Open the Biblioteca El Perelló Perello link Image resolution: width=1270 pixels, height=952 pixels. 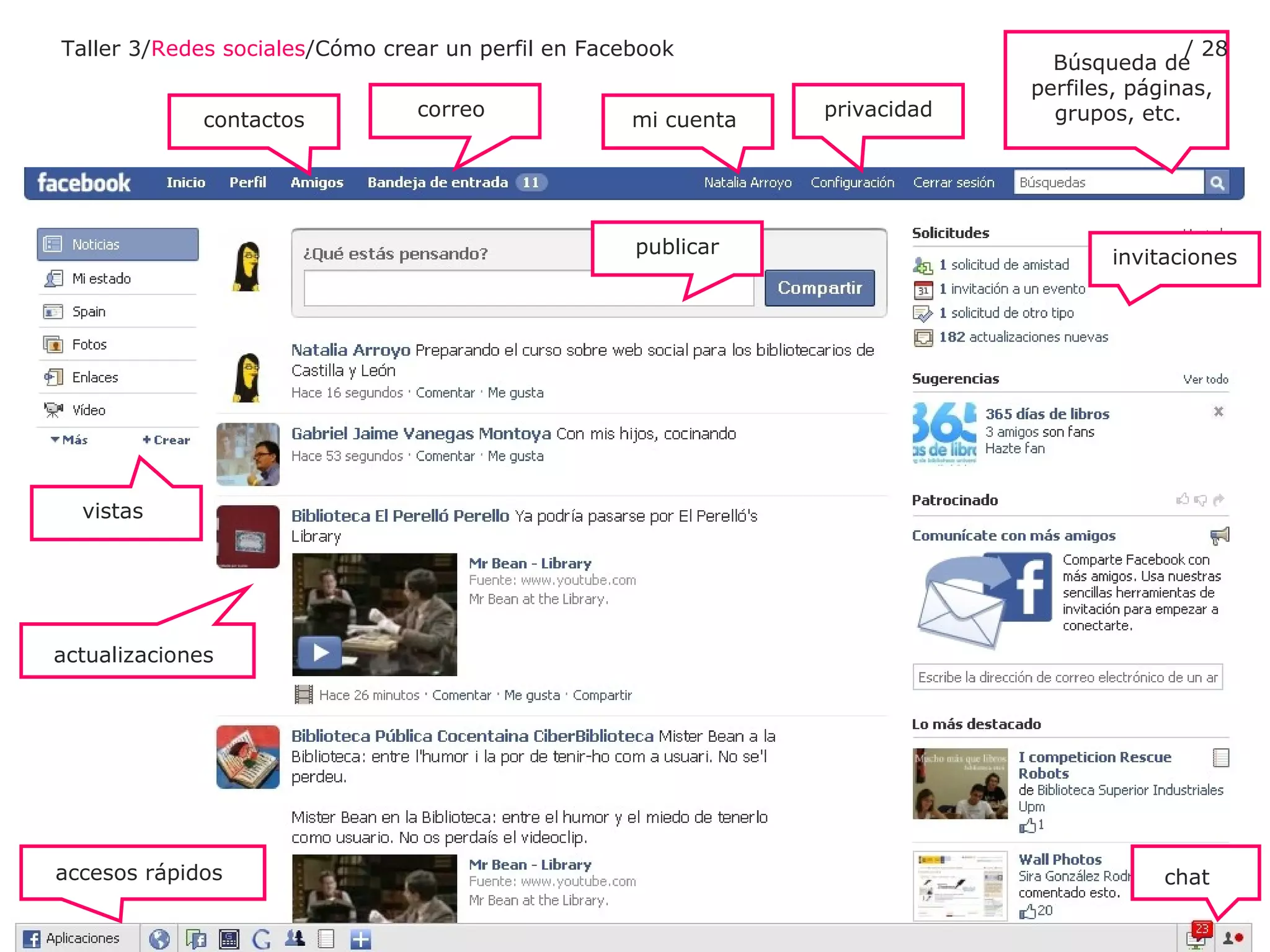point(400,516)
